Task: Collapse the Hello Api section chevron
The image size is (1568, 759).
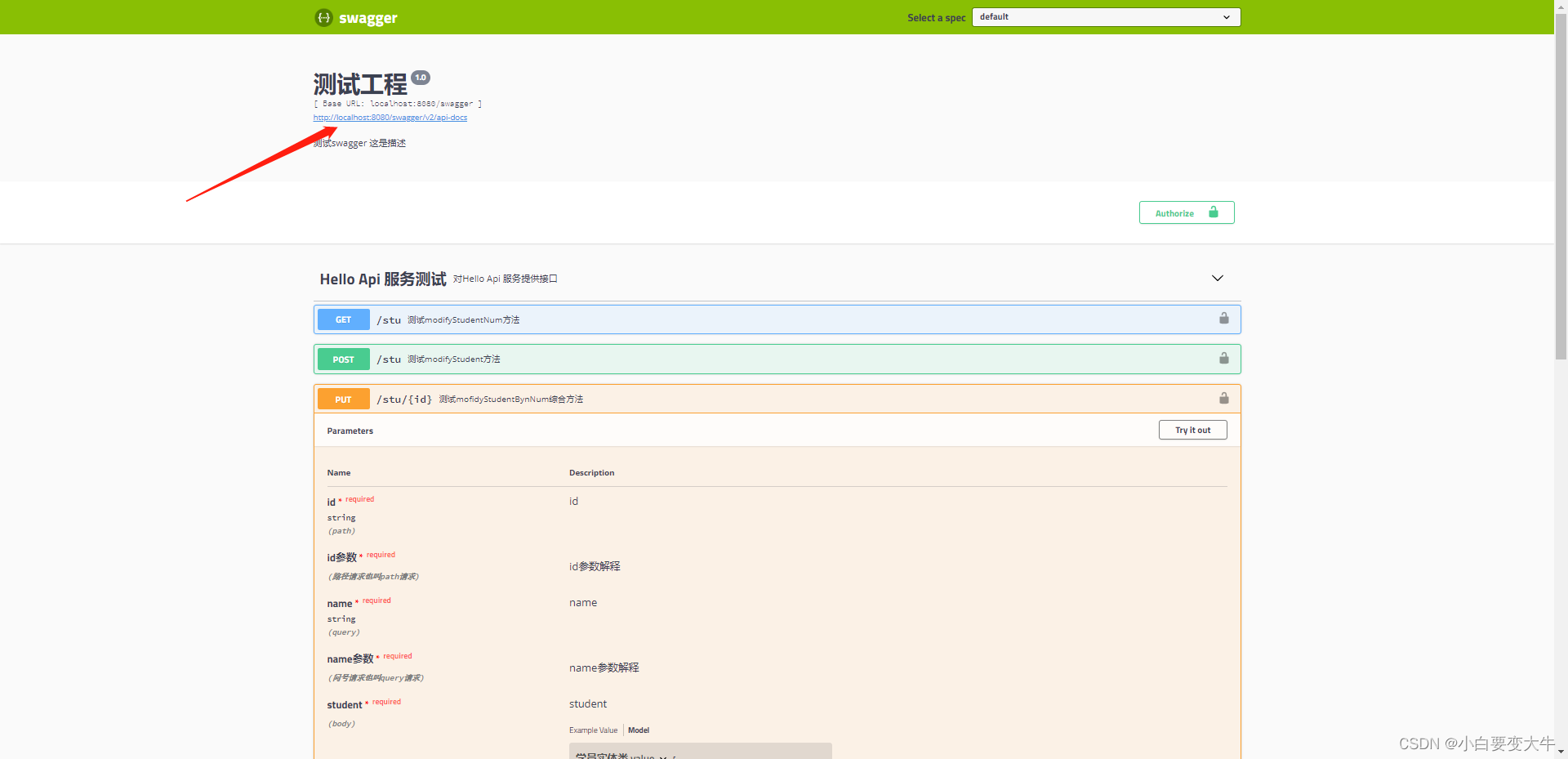Action: [x=1218, y=279]
